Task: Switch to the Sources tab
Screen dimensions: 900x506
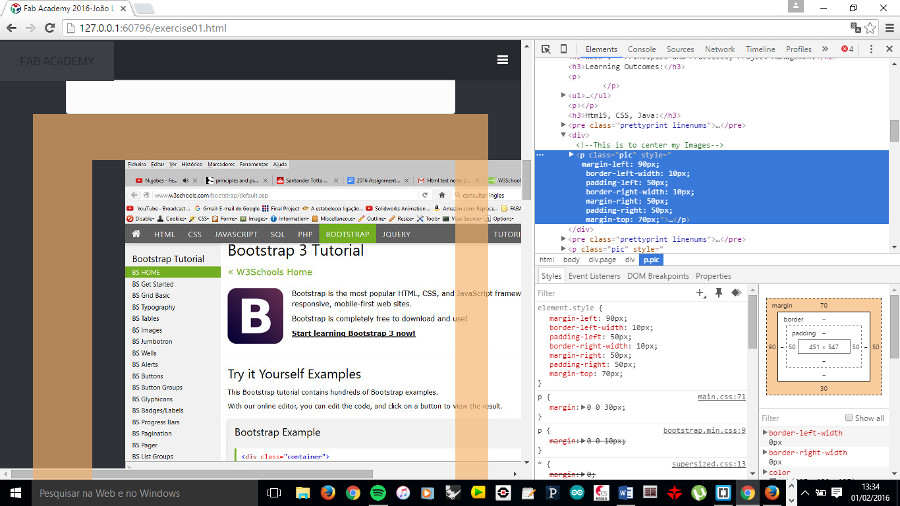Action: click(x=680, y=49)
